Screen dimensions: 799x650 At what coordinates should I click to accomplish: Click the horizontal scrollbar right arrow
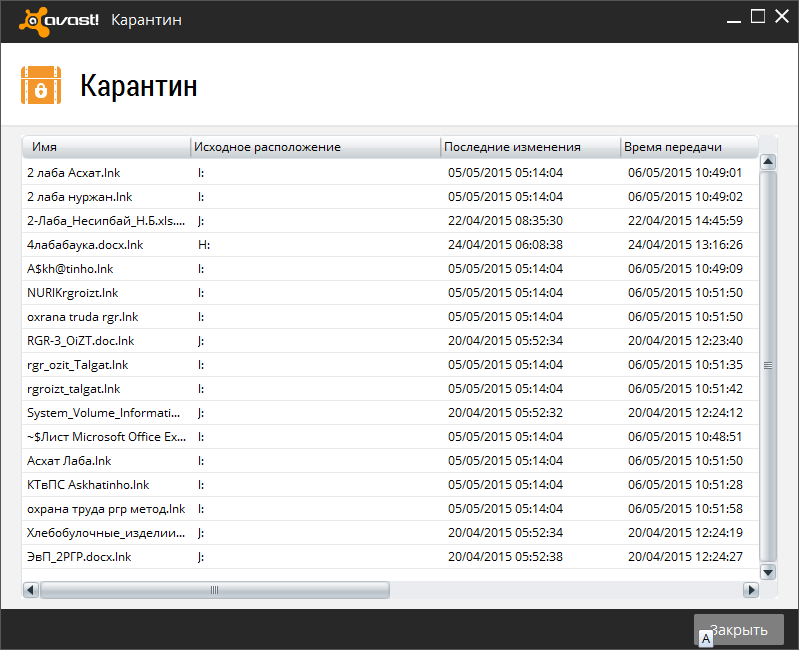point(751,590)
